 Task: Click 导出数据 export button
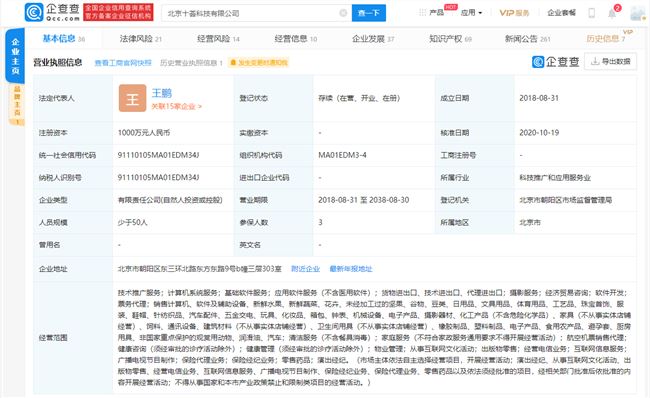point(610,61)
